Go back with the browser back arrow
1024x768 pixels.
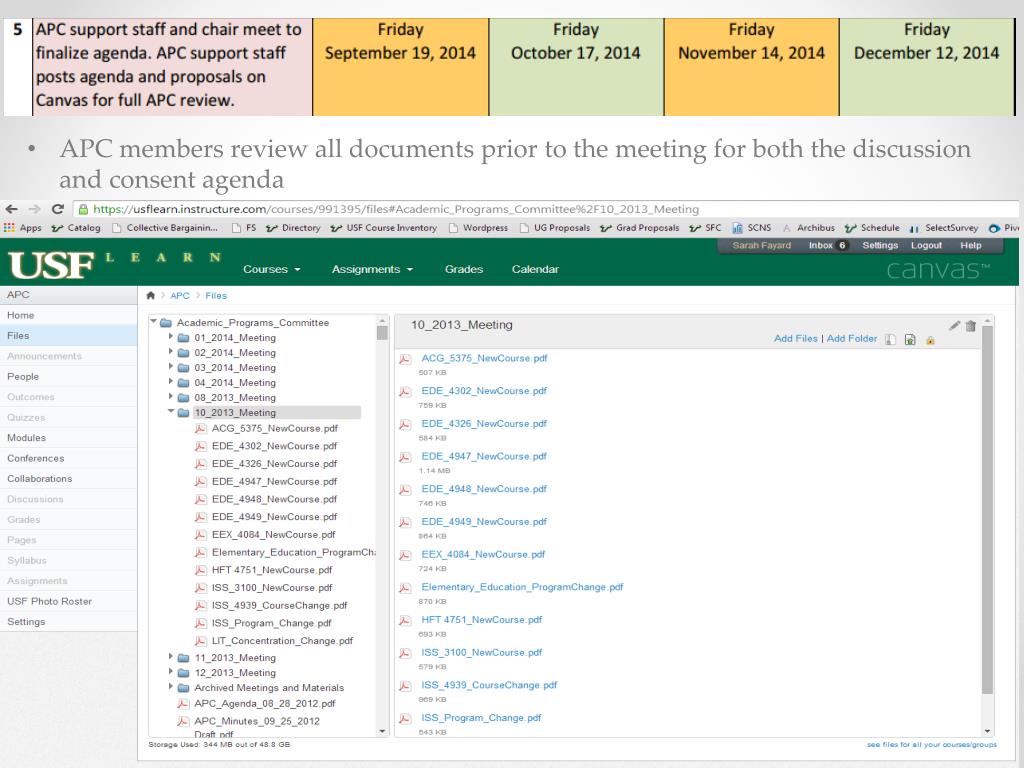(x=12, y=209)
